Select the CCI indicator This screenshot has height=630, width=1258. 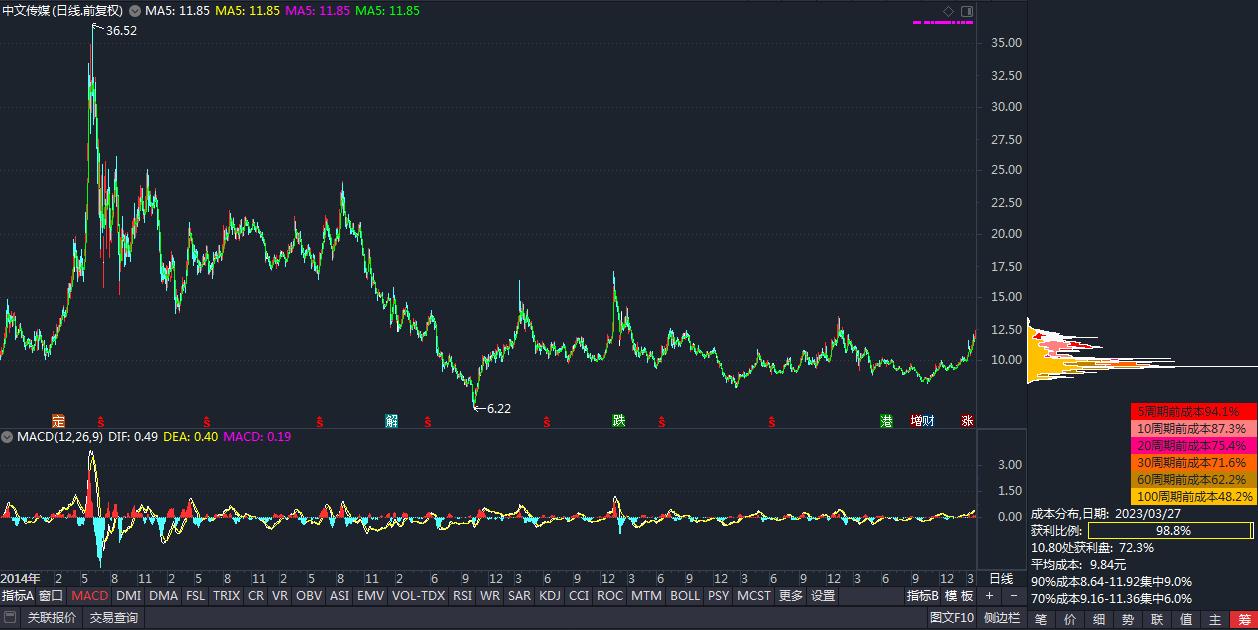578,595
